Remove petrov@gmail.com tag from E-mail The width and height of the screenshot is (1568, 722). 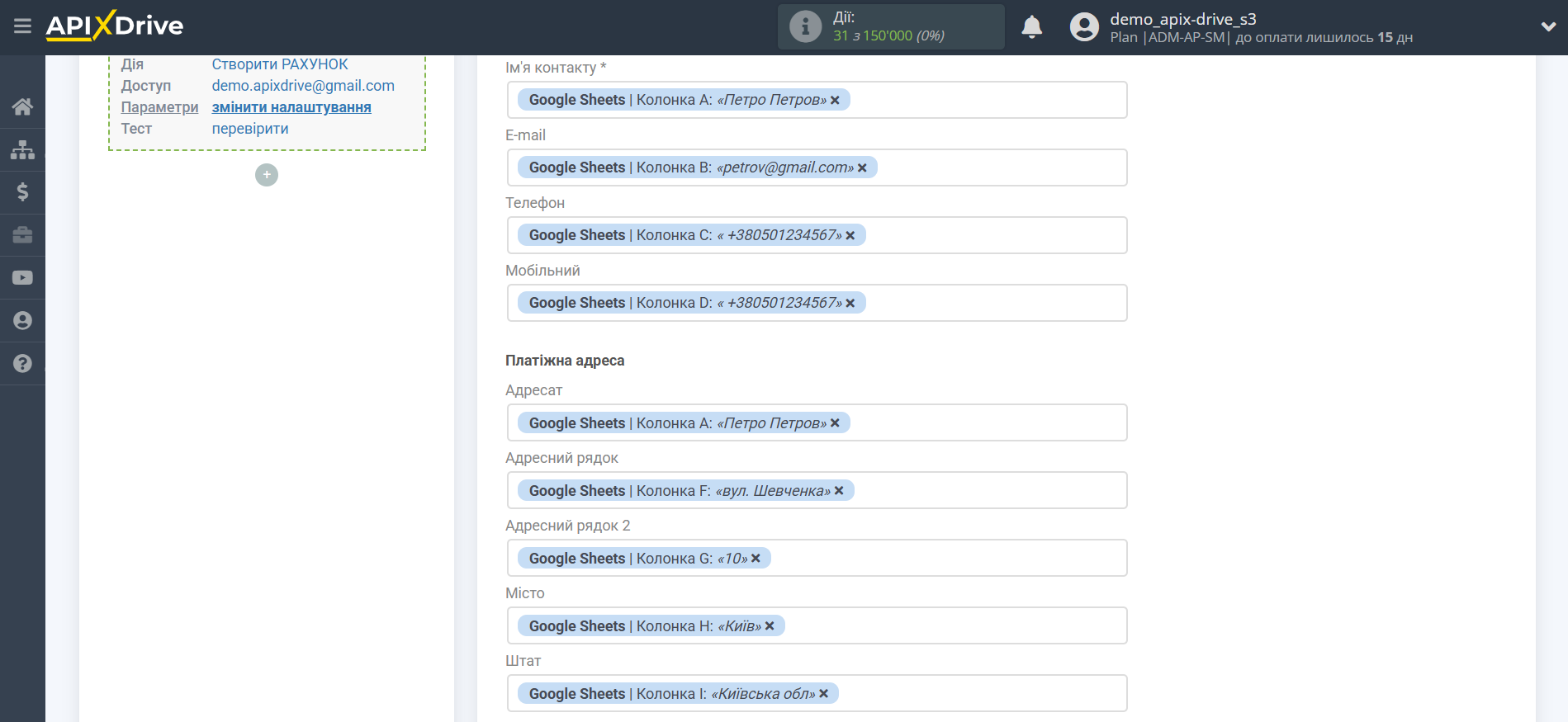point(862,168)
